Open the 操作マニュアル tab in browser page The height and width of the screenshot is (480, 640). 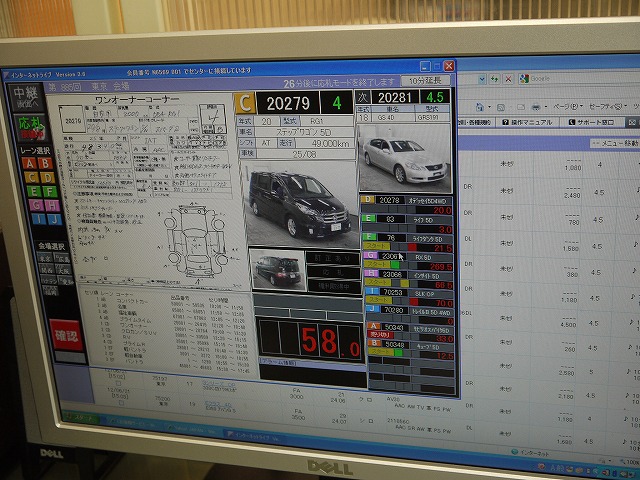coord(527,122)
